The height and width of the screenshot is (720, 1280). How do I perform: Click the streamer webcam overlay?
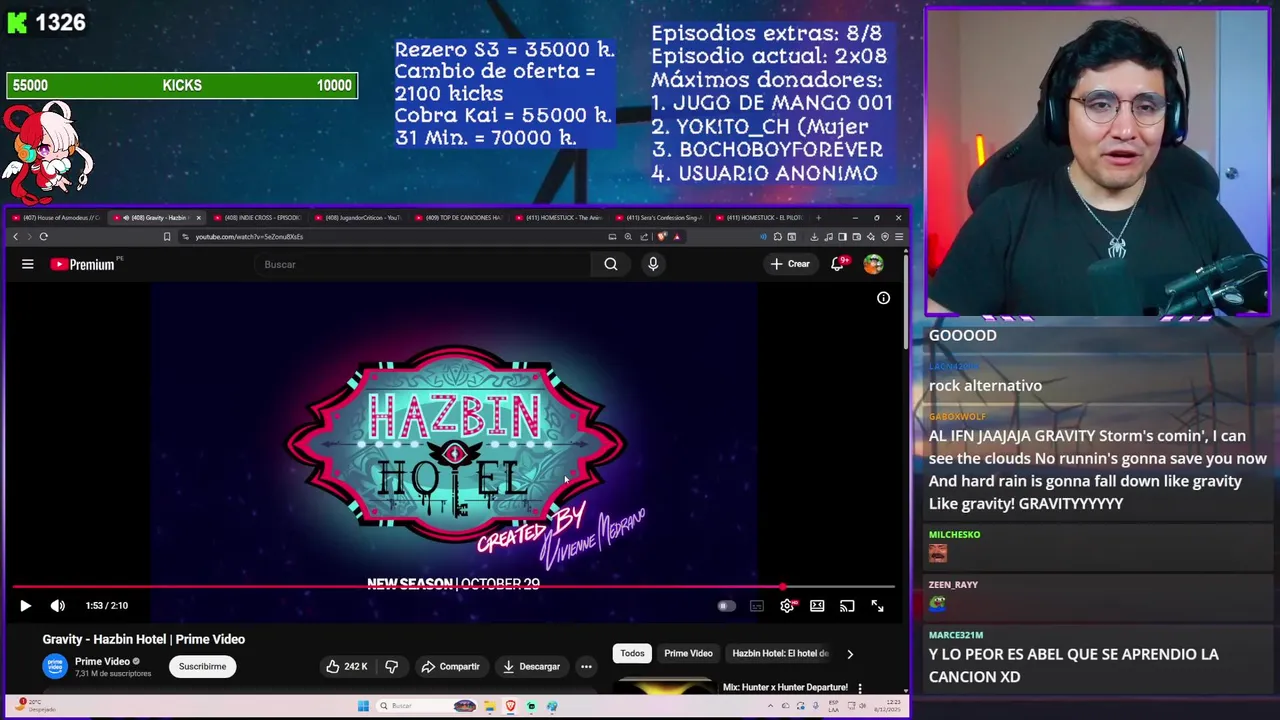pos(1098,163)
